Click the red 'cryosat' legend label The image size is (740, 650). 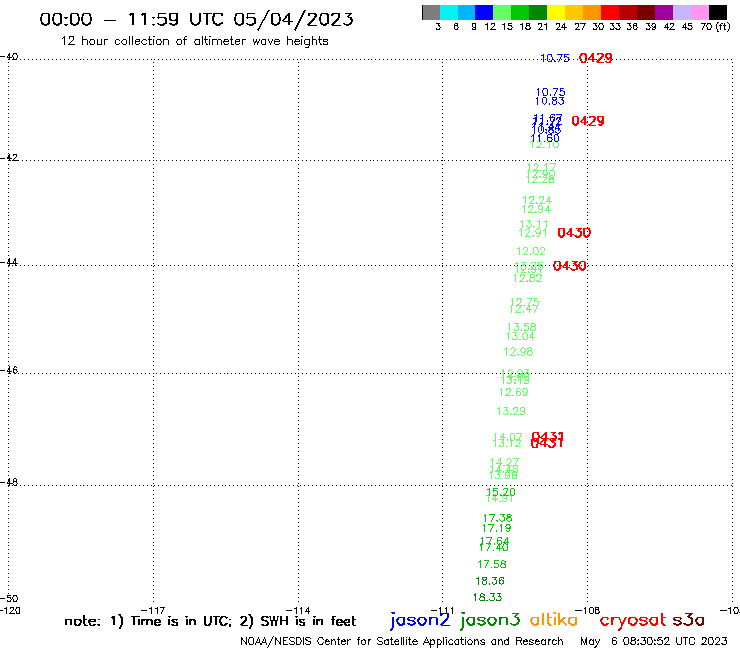[x=632, y=621]
